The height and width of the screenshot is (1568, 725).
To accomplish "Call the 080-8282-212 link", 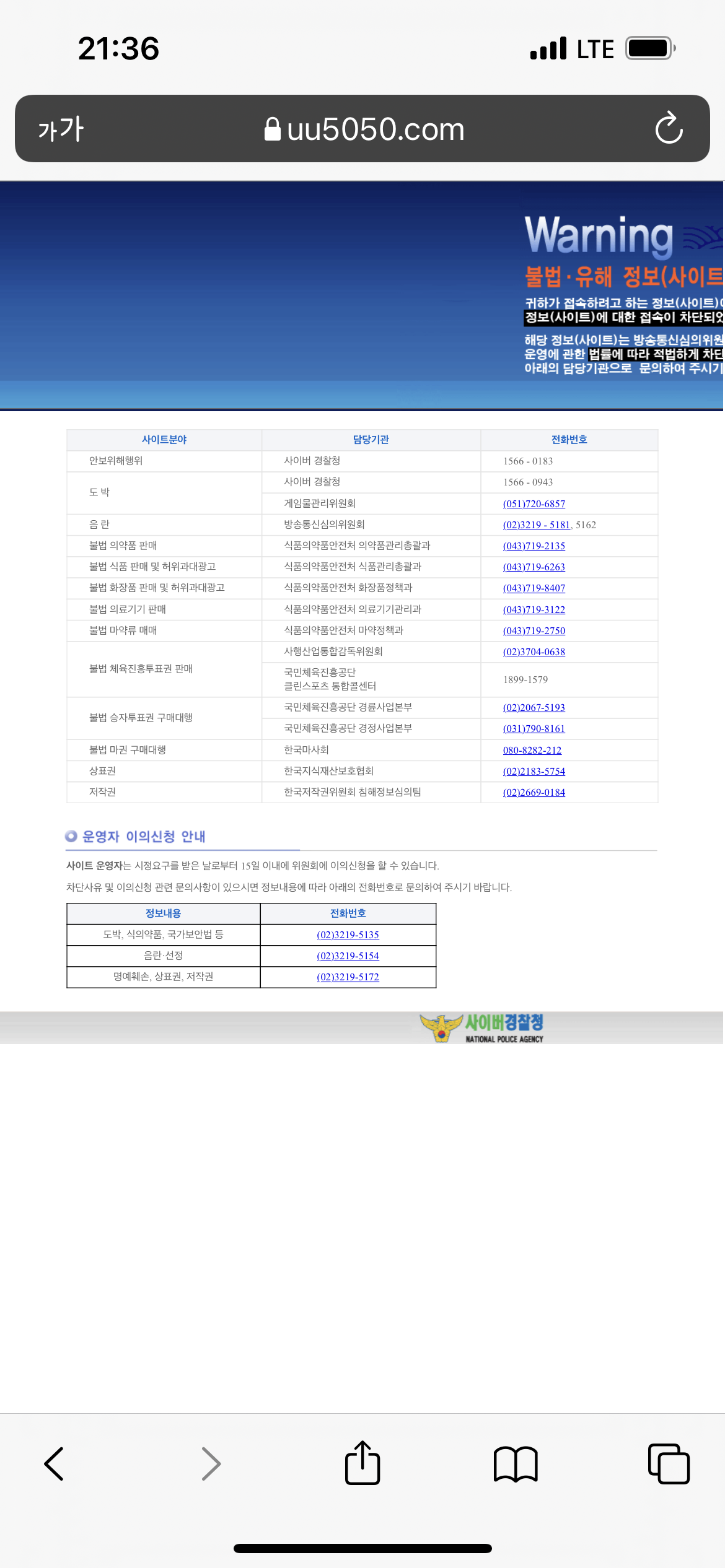I will click(x=532, y=750).
